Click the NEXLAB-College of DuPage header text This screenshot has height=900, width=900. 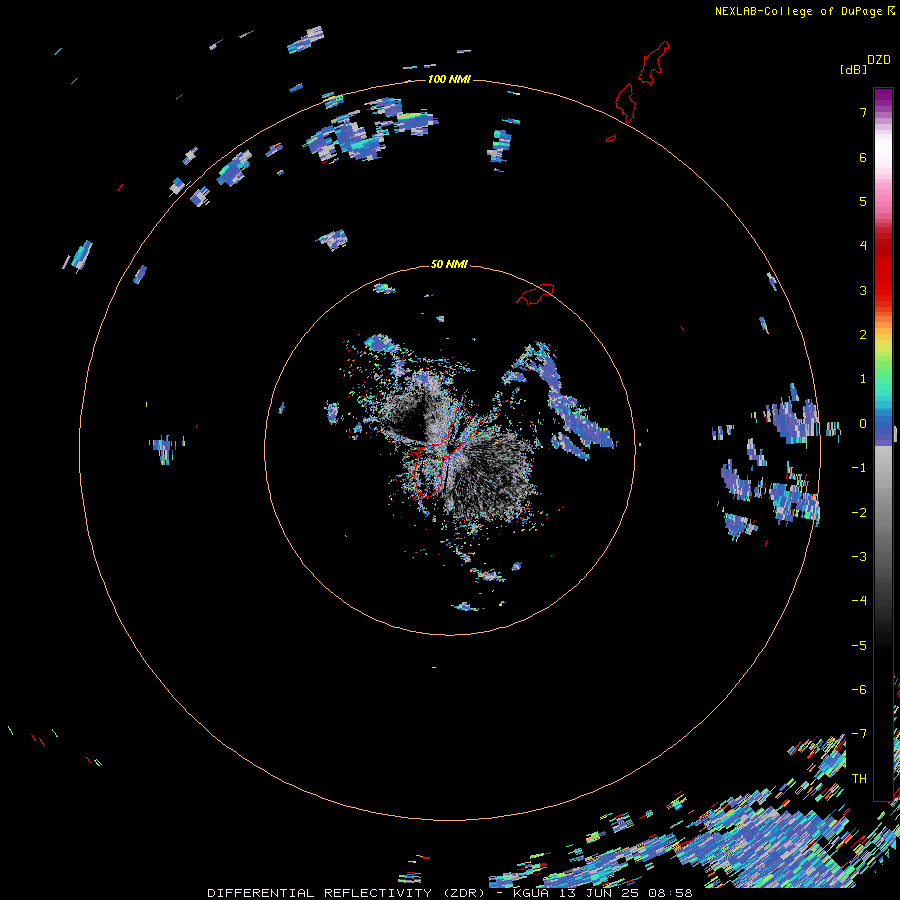tap(798, 11)
